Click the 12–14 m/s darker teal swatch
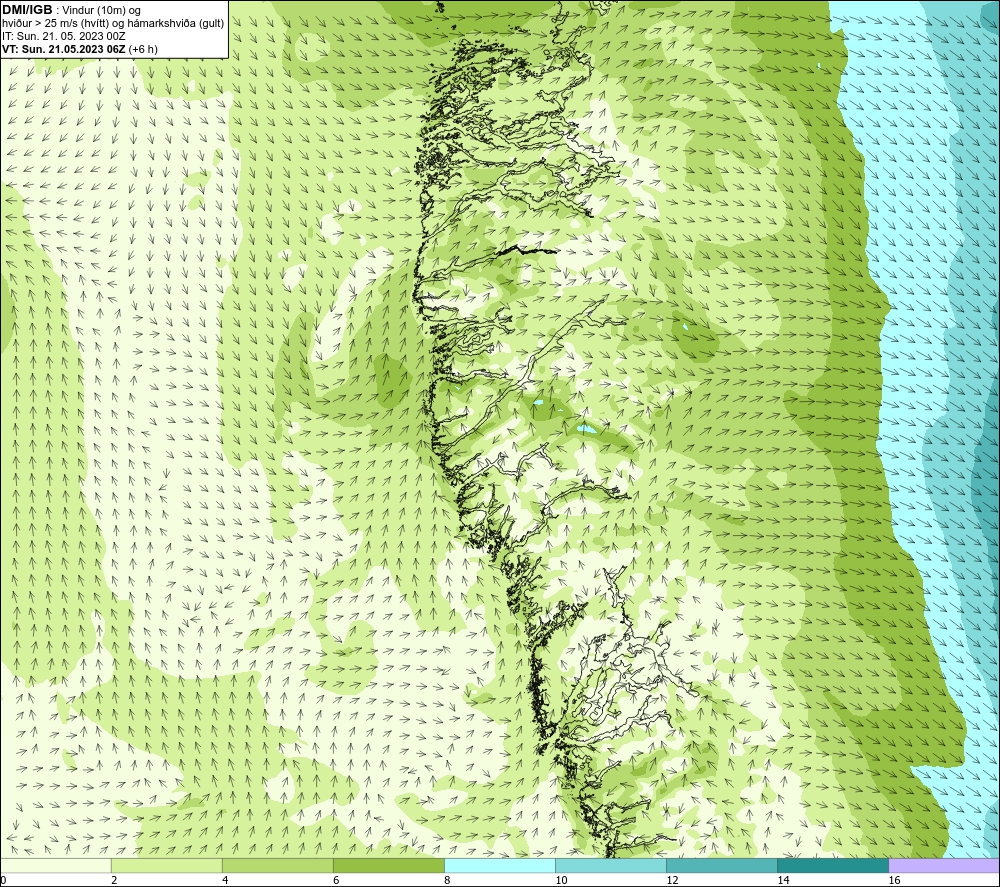This screenshot has width=1000, height=887. (x=722, y=865)
